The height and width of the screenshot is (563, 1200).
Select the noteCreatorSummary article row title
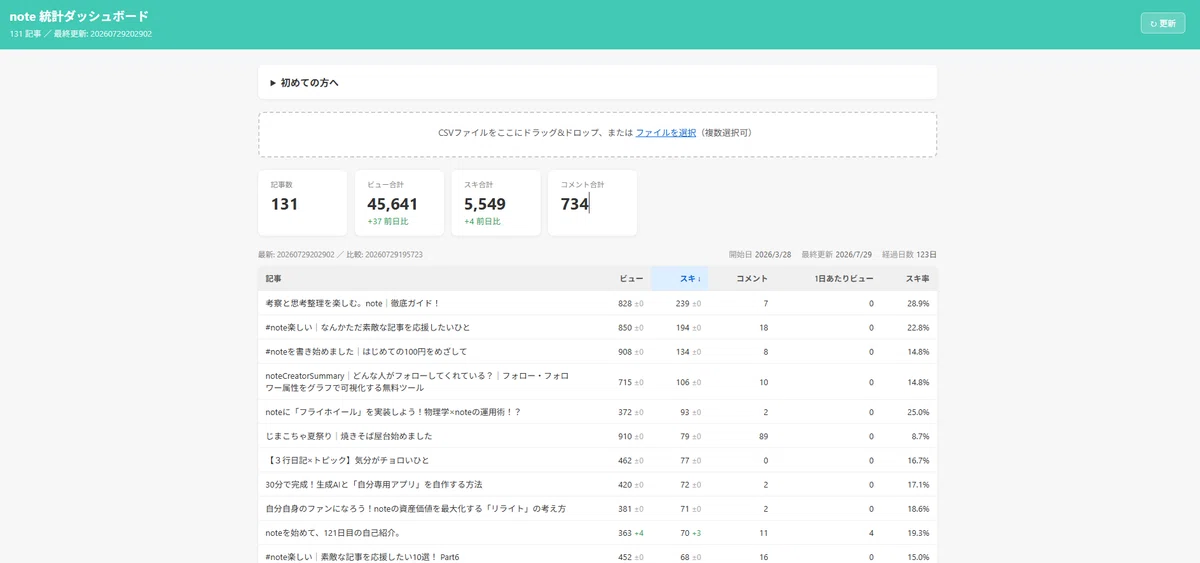pos(417,382)
